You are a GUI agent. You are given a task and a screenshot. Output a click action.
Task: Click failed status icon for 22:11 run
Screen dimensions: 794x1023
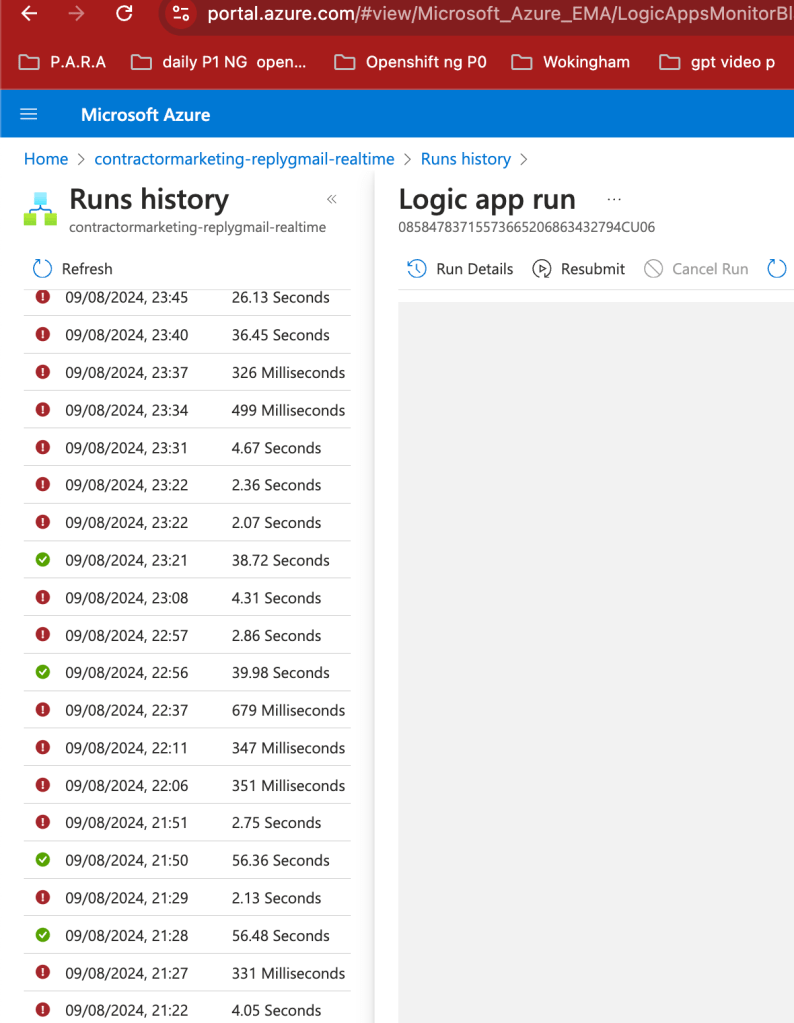(x=43, y=748)
